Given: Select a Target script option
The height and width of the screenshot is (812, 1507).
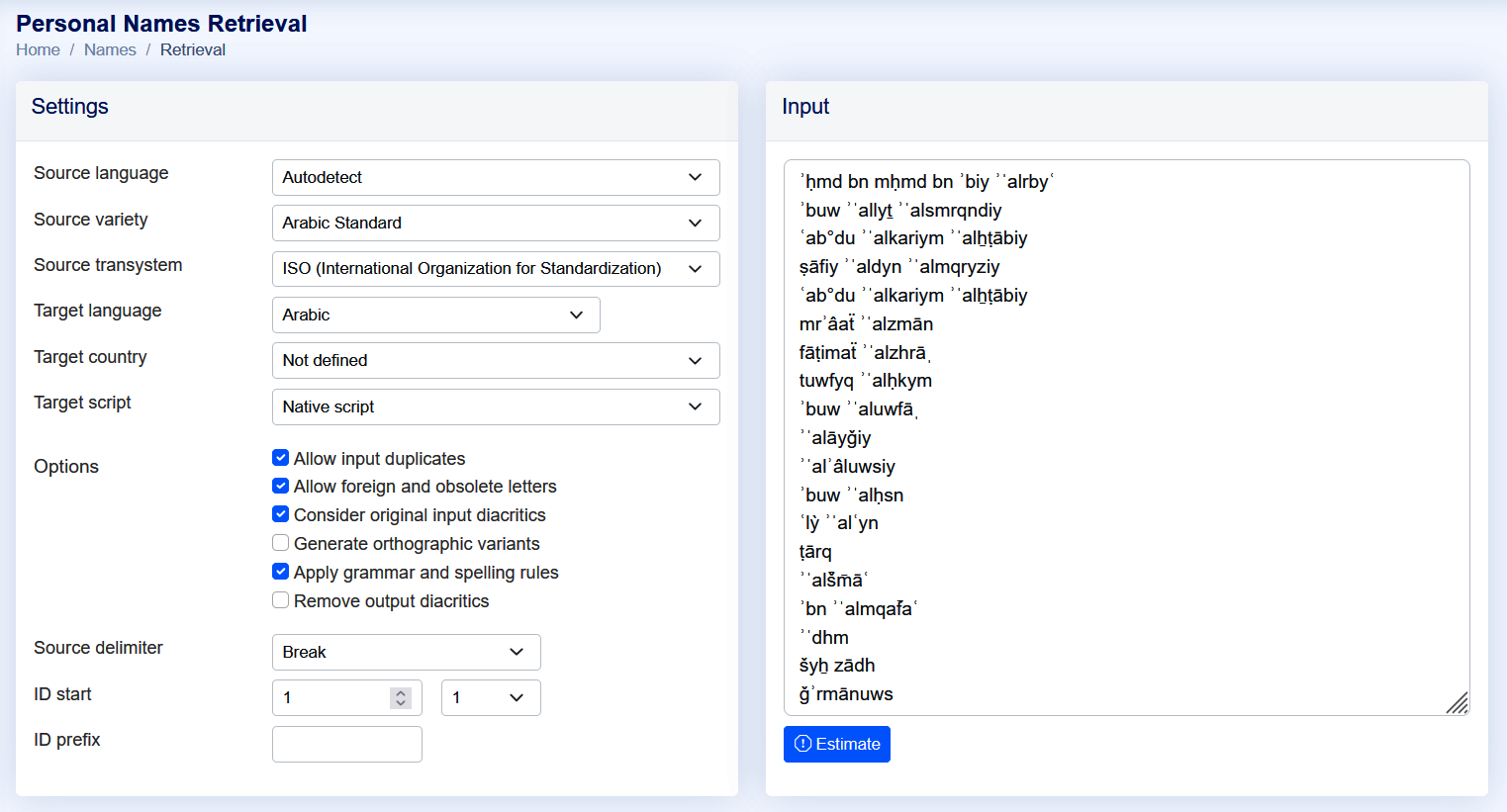Looking at the screenshot, I should pos(496,406).
